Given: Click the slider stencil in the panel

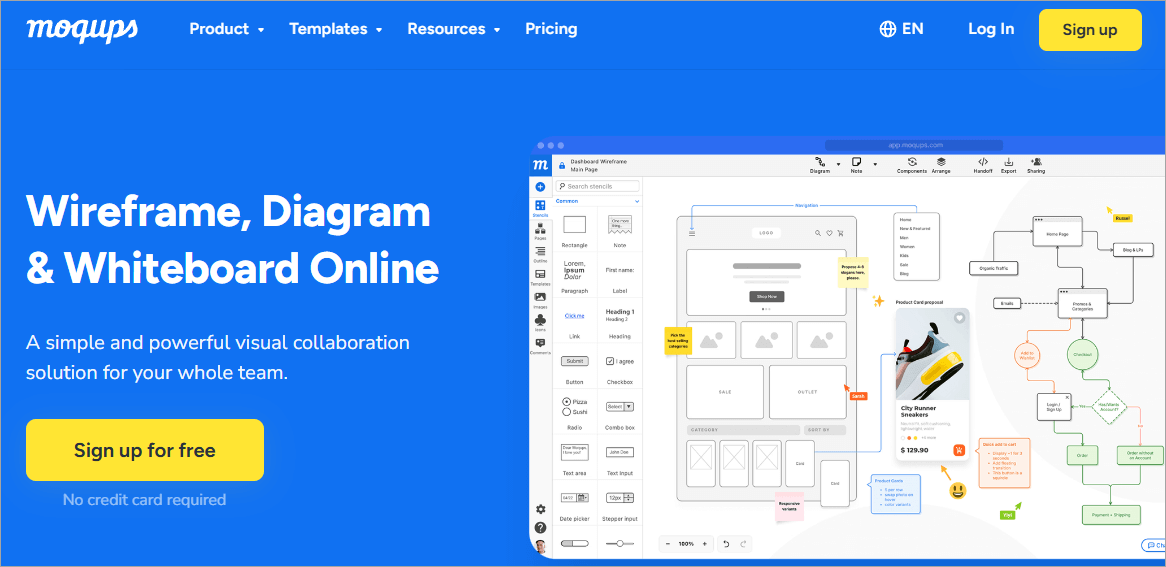Looking at the screenshot, I should tap(620, 543).
